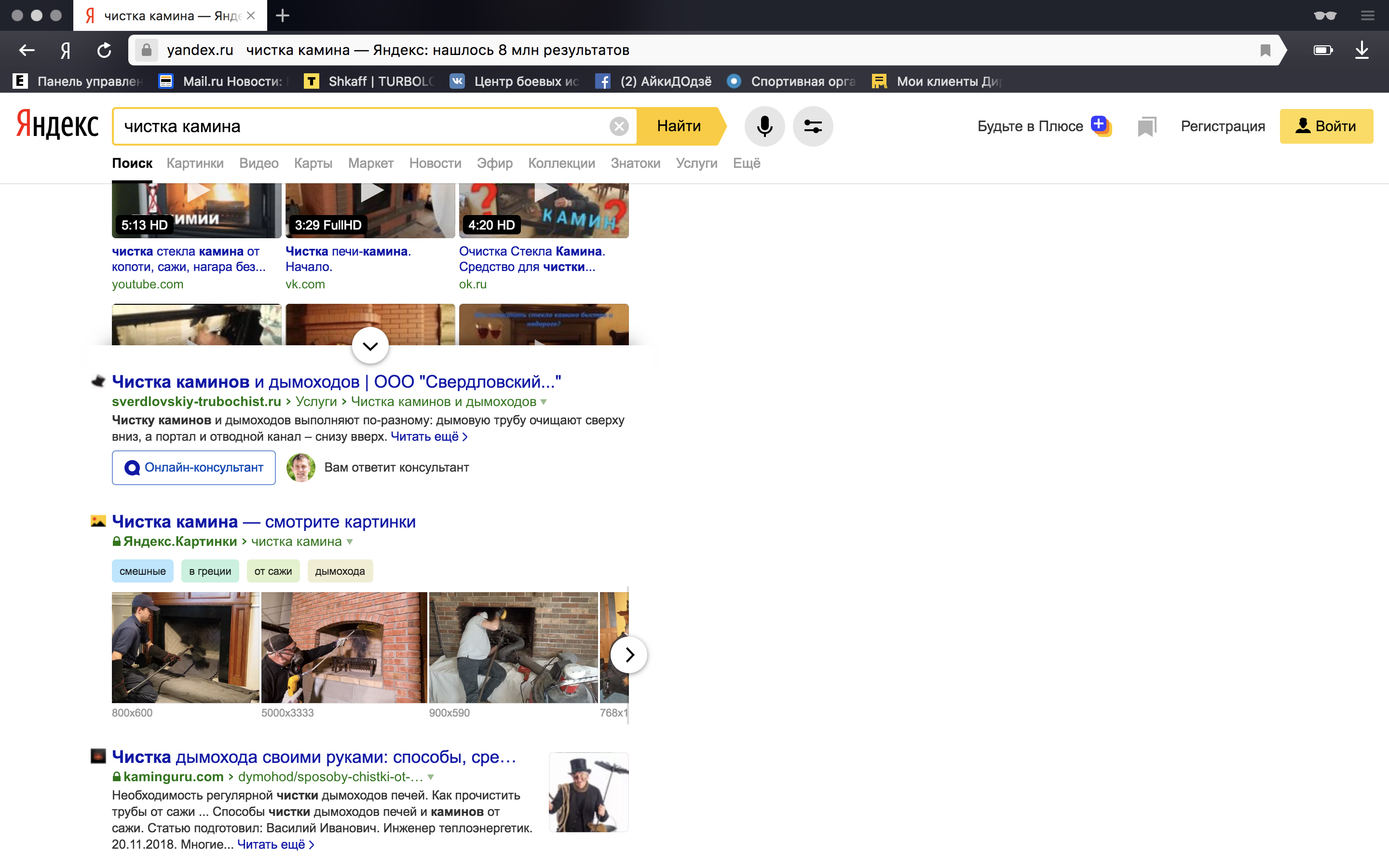Open Yandex collections bookmark icon near Регистрация
The width and height of the screenshot is (1389, 868).
1146,126
